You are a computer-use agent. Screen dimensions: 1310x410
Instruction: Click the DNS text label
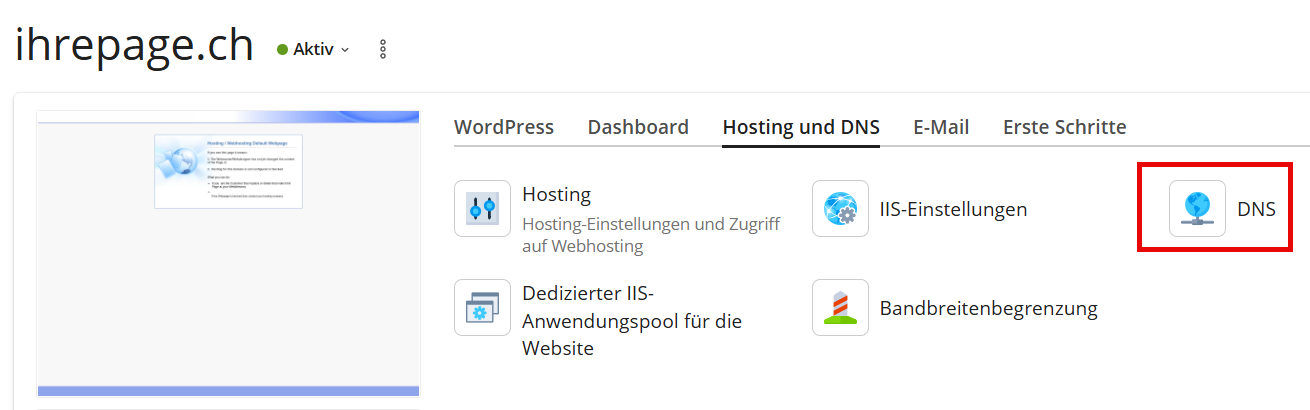coord(1256,209)
